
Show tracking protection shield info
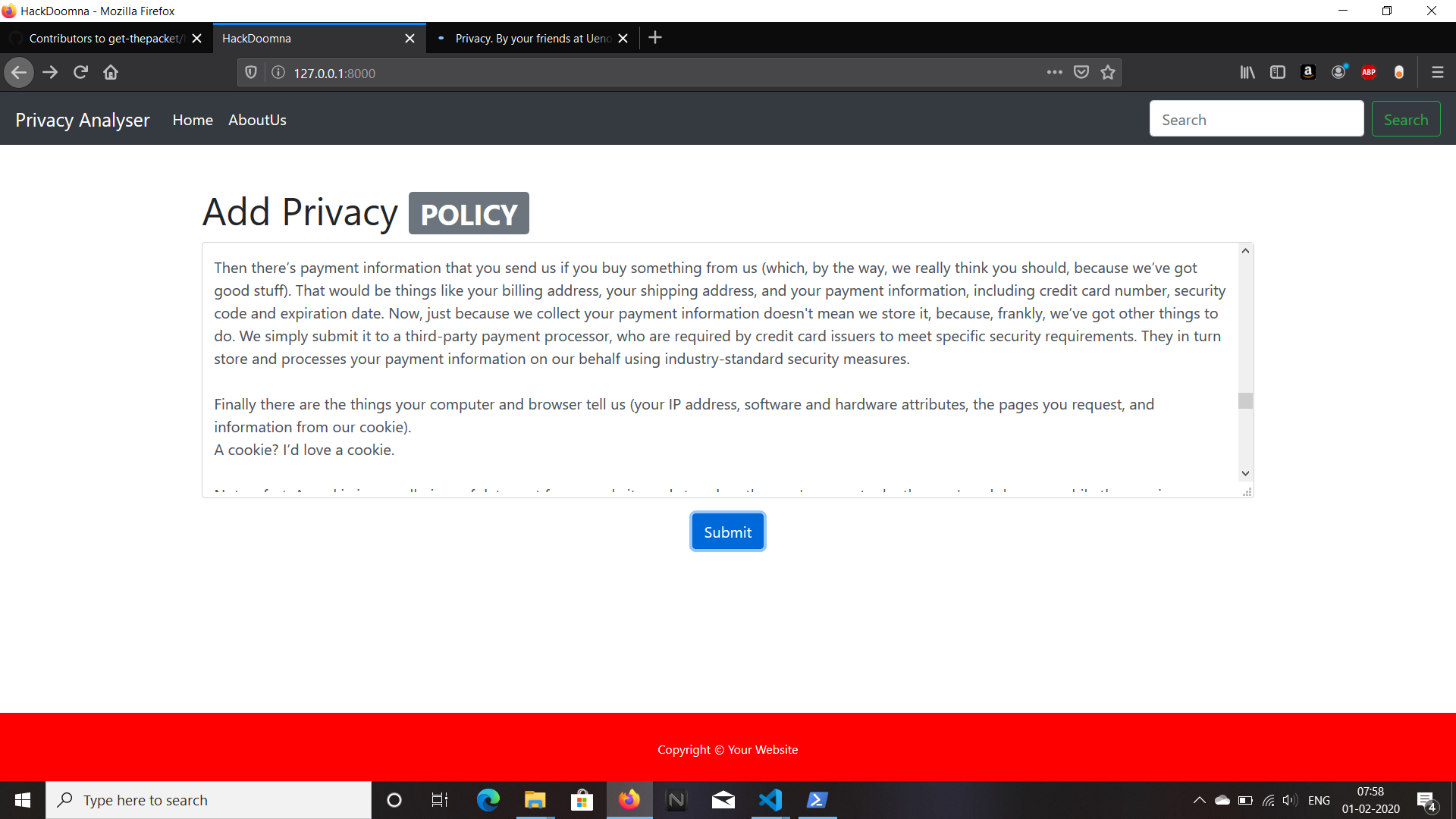point(251,73)
